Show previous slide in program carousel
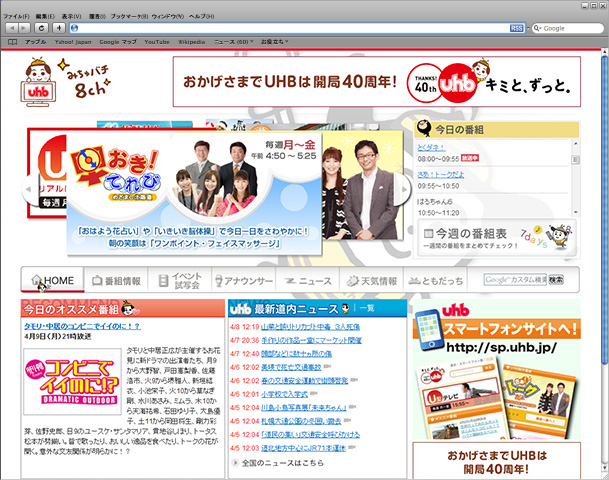 (28, 189)
